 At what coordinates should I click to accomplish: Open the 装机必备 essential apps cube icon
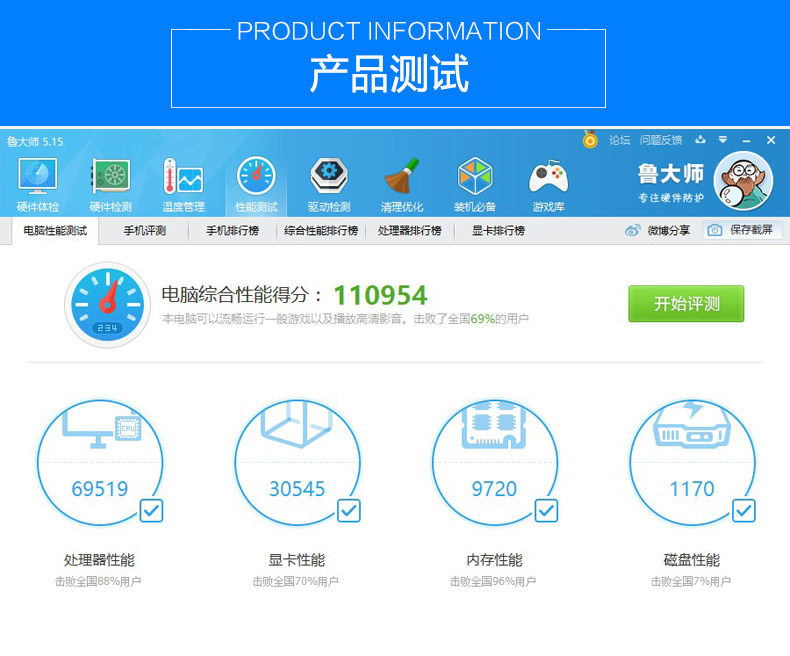475,176
